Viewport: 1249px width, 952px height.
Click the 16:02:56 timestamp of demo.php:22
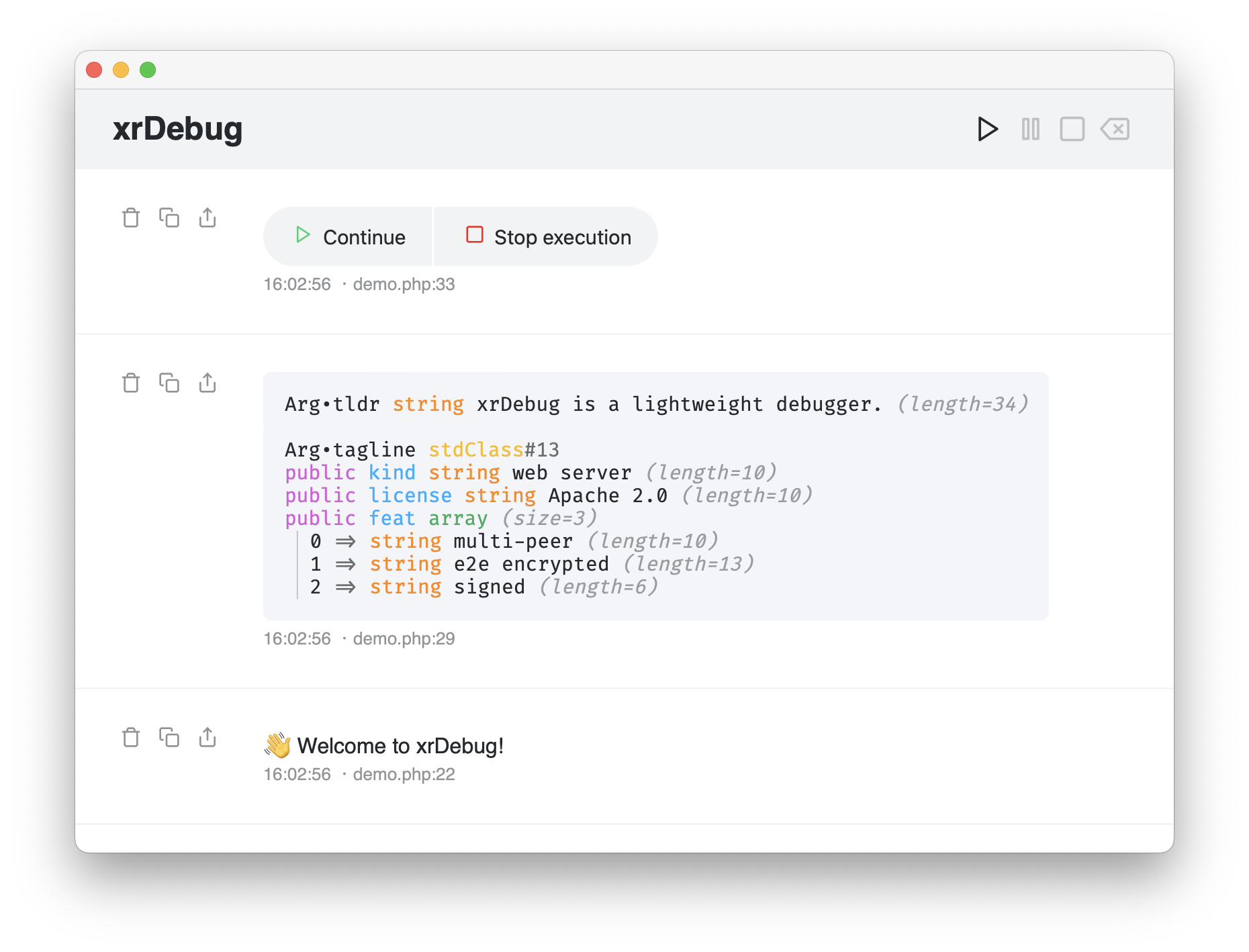click(x=297, y=774)
